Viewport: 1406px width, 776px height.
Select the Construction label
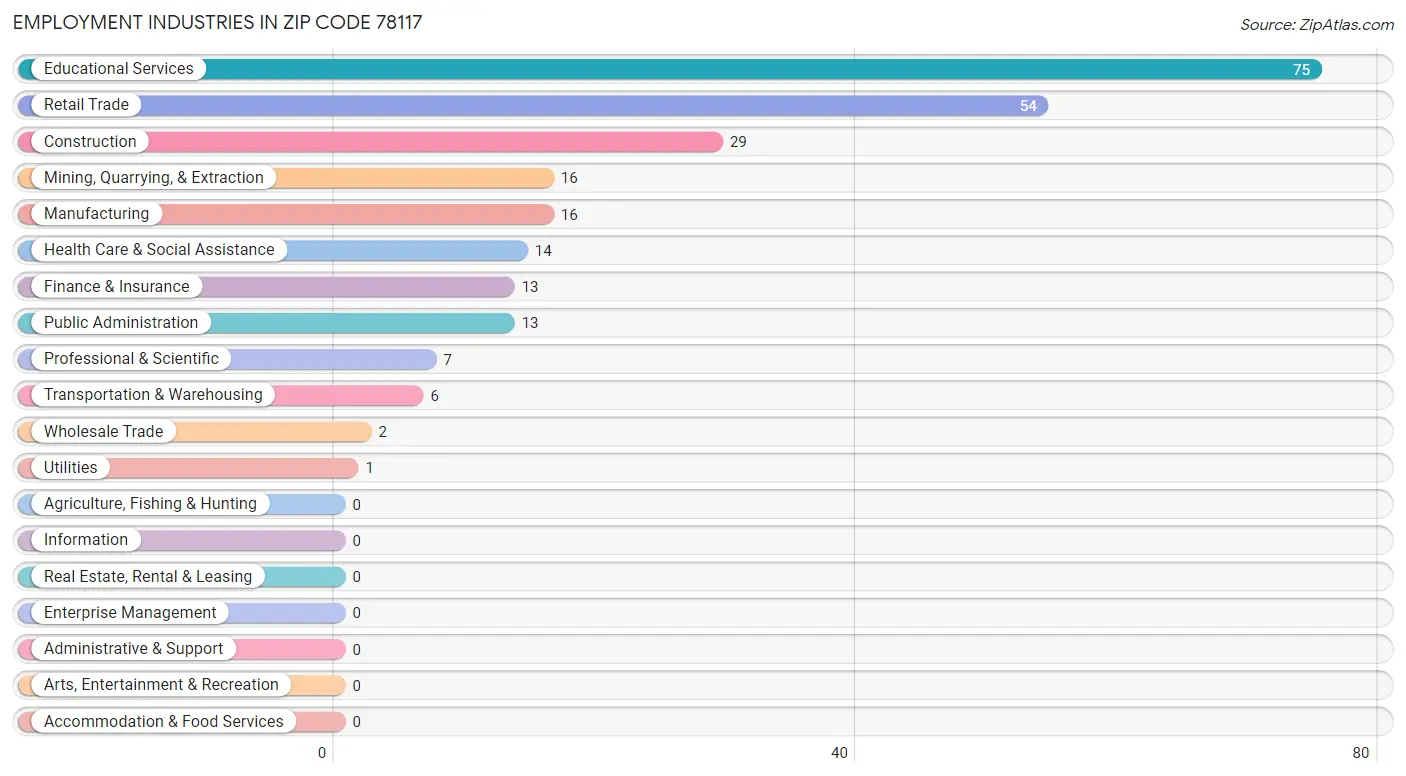click(x=90, y=142)
